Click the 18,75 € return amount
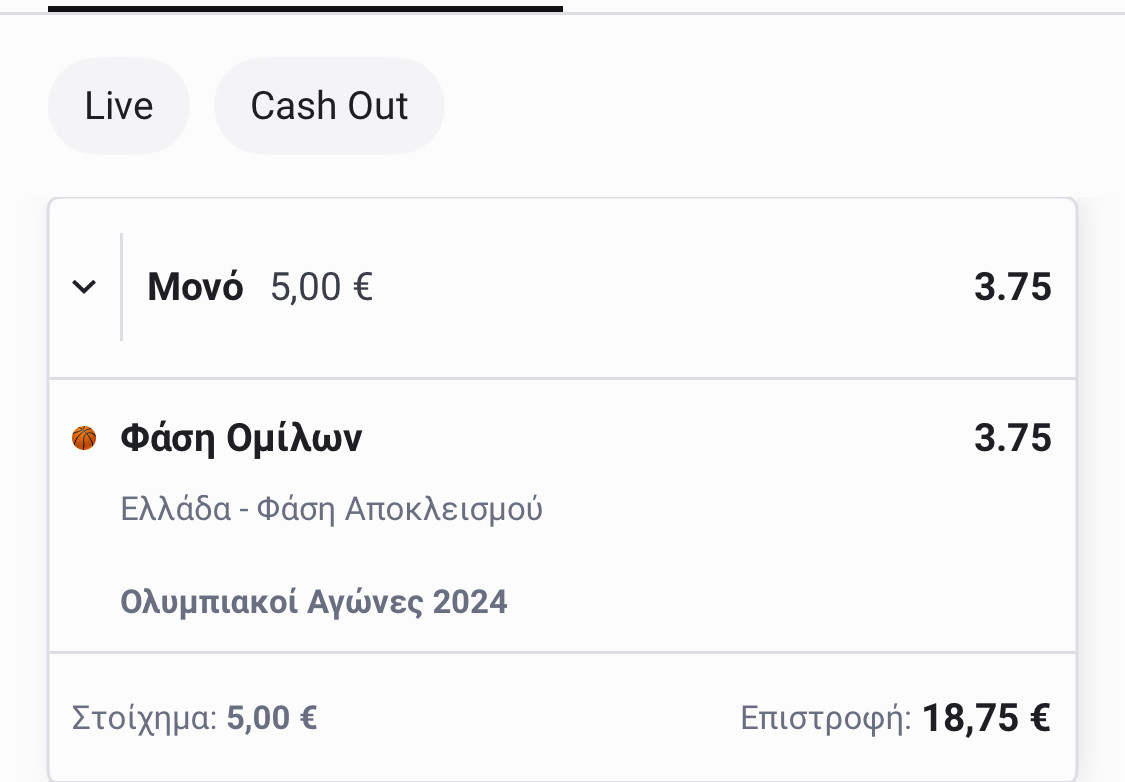This screenshot has height=782, width=1125. click(986, 718)
